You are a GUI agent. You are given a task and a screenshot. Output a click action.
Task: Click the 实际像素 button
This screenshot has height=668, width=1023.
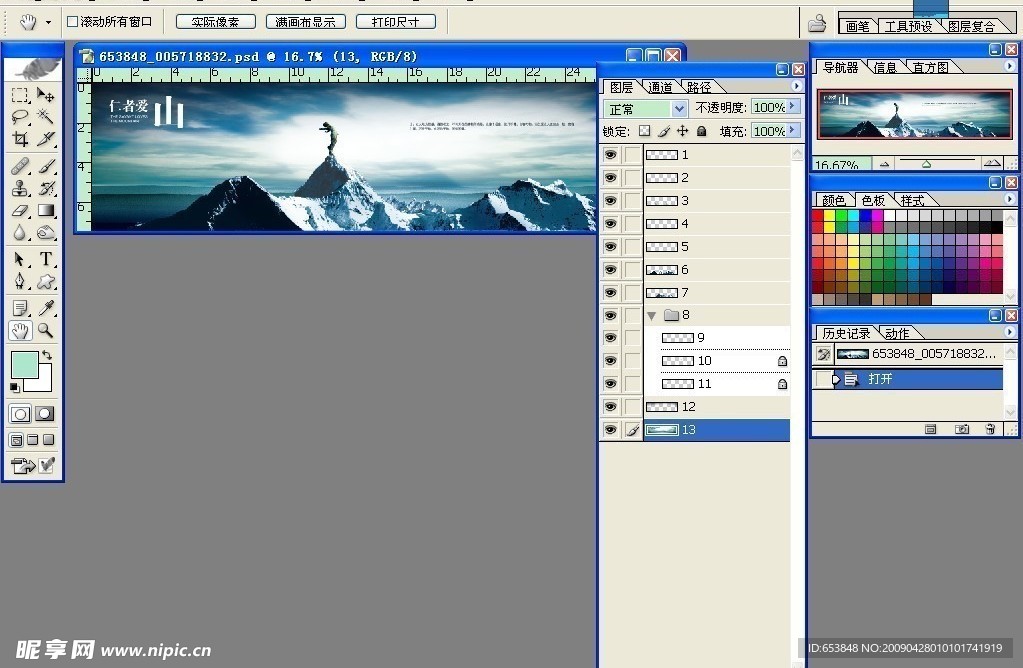(215, 21)
